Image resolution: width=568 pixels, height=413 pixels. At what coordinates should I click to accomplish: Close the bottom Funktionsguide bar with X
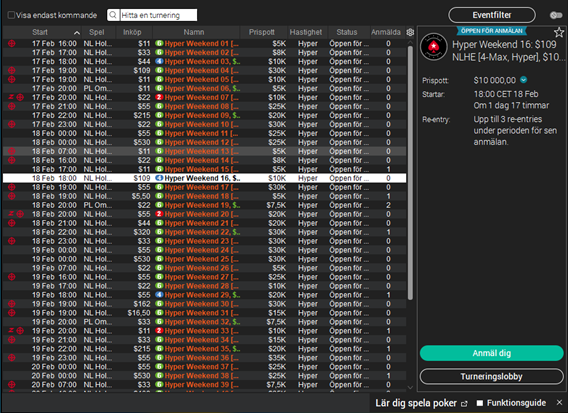point(559,402)
